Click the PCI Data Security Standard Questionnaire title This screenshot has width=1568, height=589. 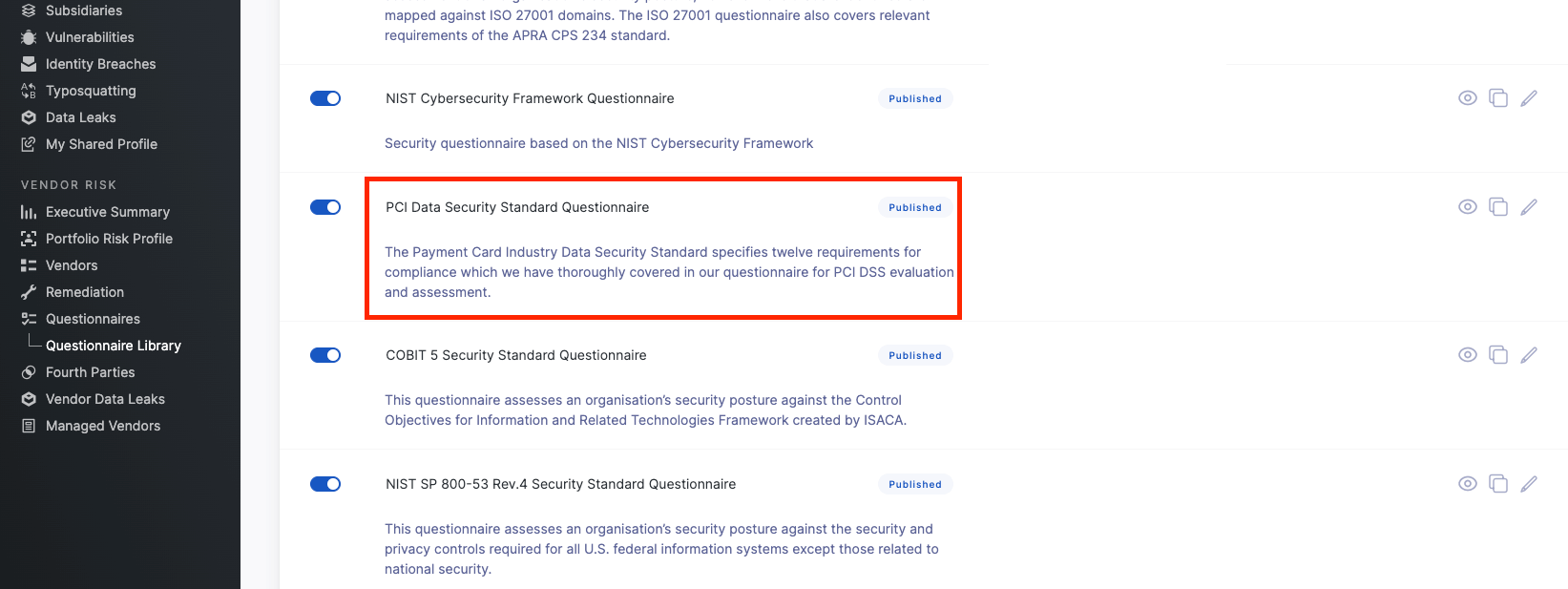(517, 207)
